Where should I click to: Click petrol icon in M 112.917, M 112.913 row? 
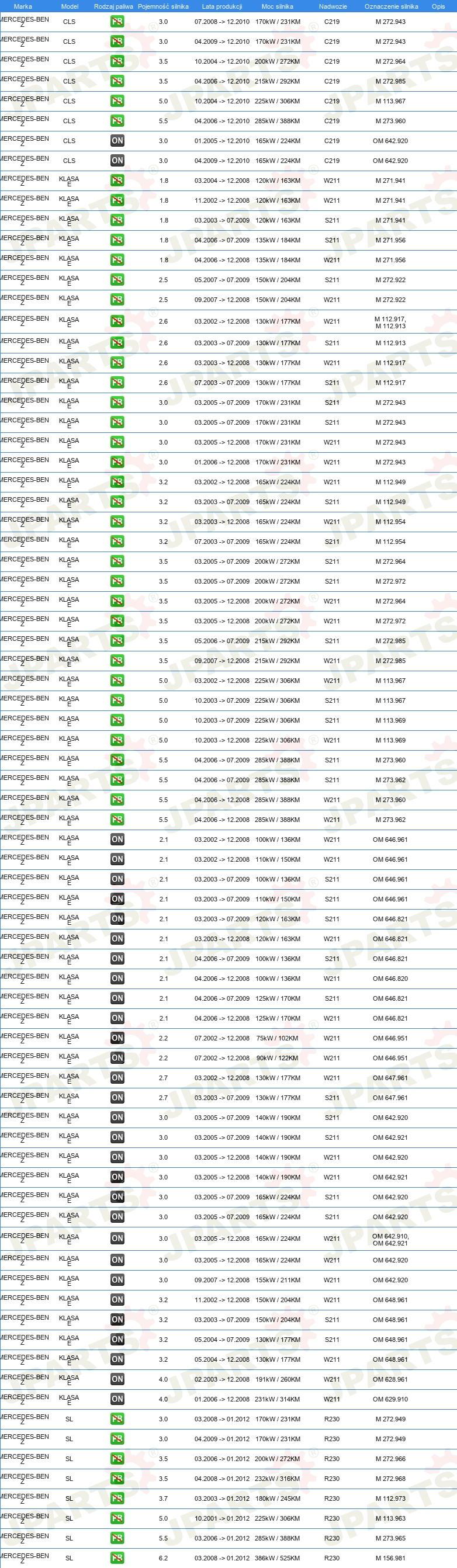[117, 321]
